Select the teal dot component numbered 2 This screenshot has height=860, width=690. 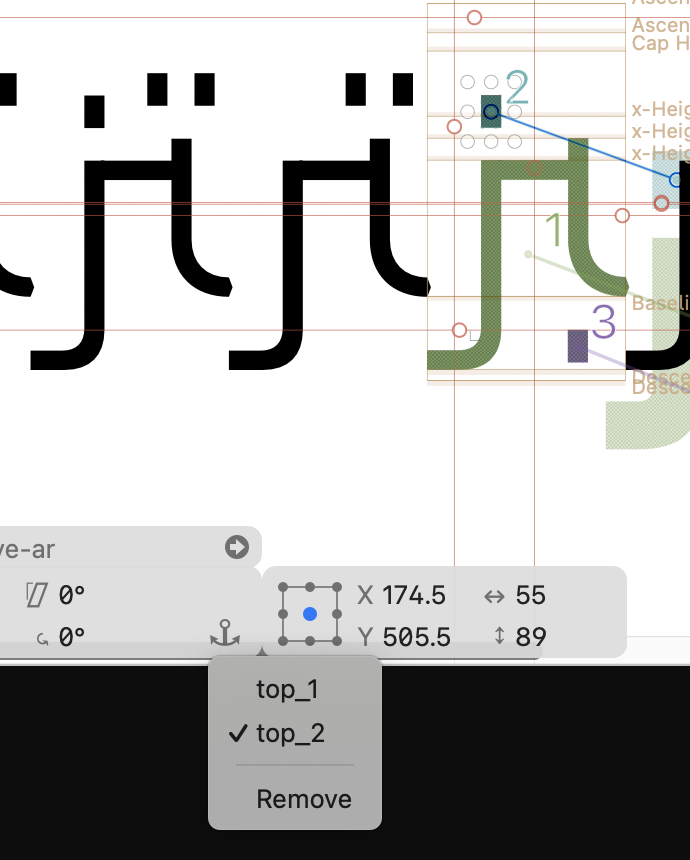[491, 111]
